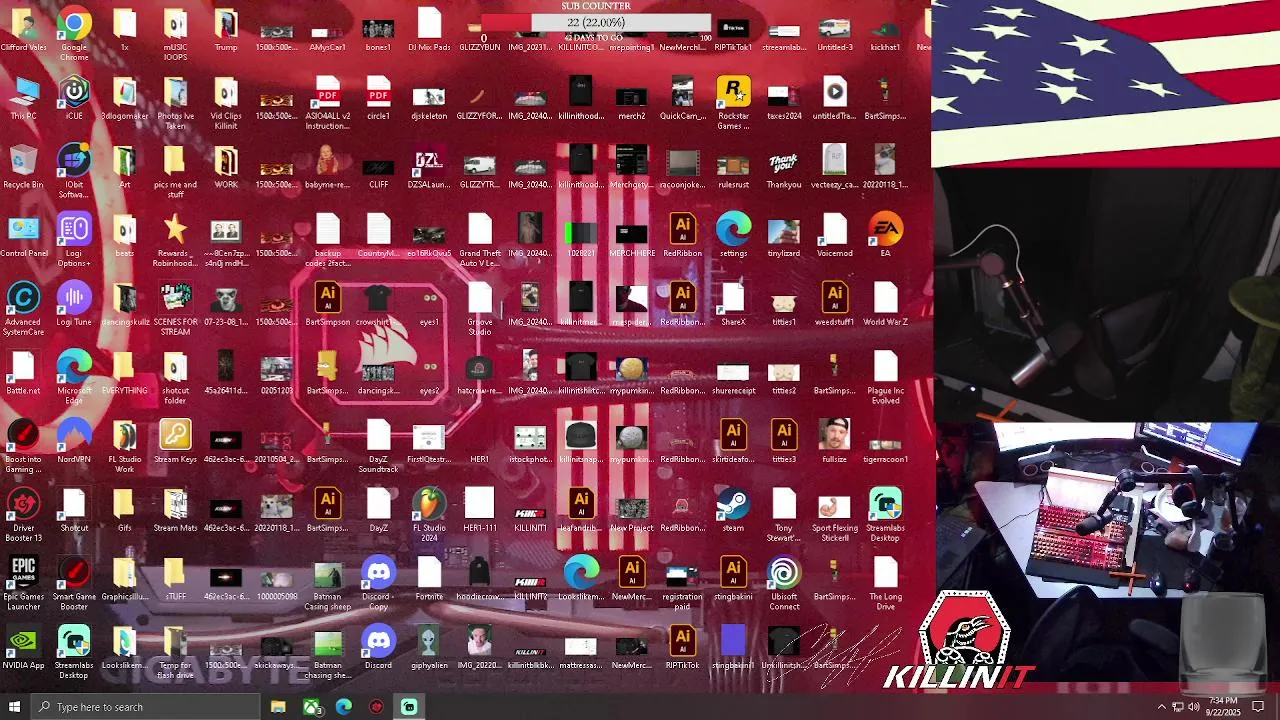The height and width of the screenshot is (720, 1280).
Task: Select the Vid Clips Killinit folder
Action: tap(226, 102)
